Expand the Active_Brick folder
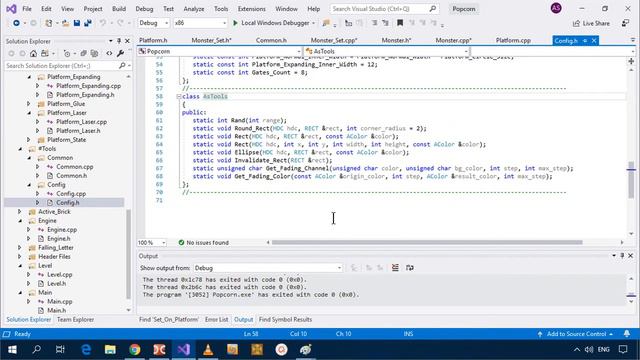This screenshot has width=640, height=360. tap(20, 211)
